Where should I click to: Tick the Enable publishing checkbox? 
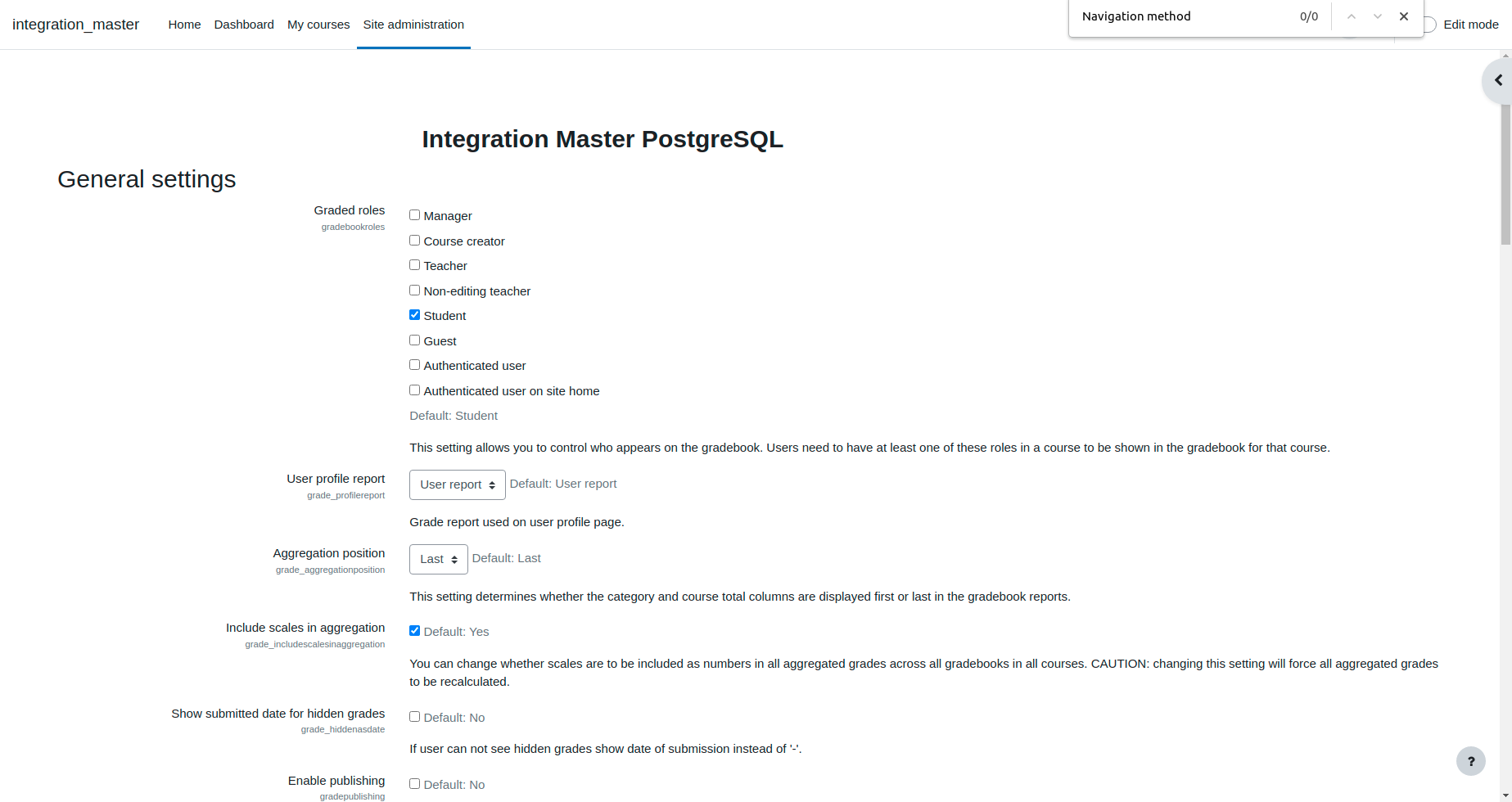point(415,784)
